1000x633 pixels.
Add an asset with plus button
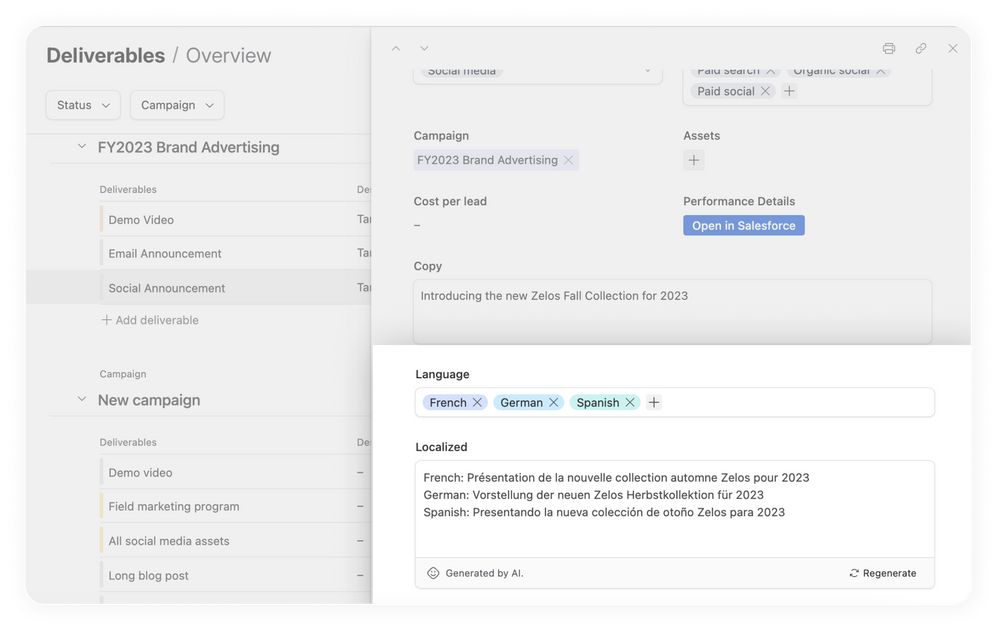(694, 160)
